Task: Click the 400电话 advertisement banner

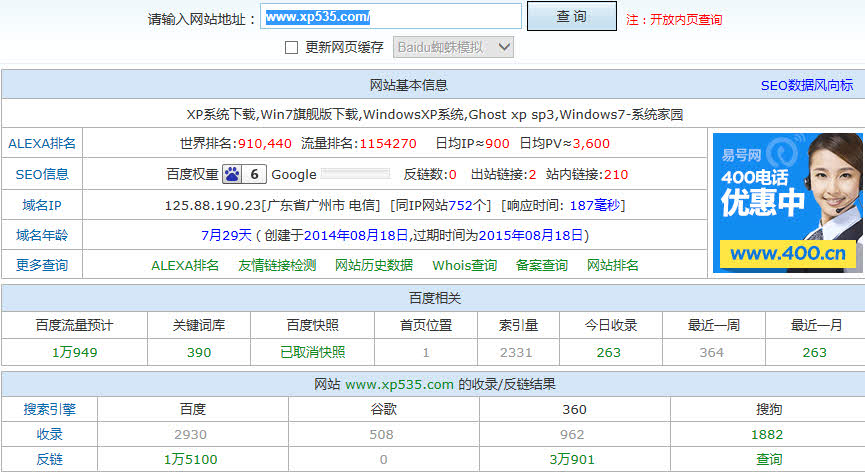Action: point(787,202)
